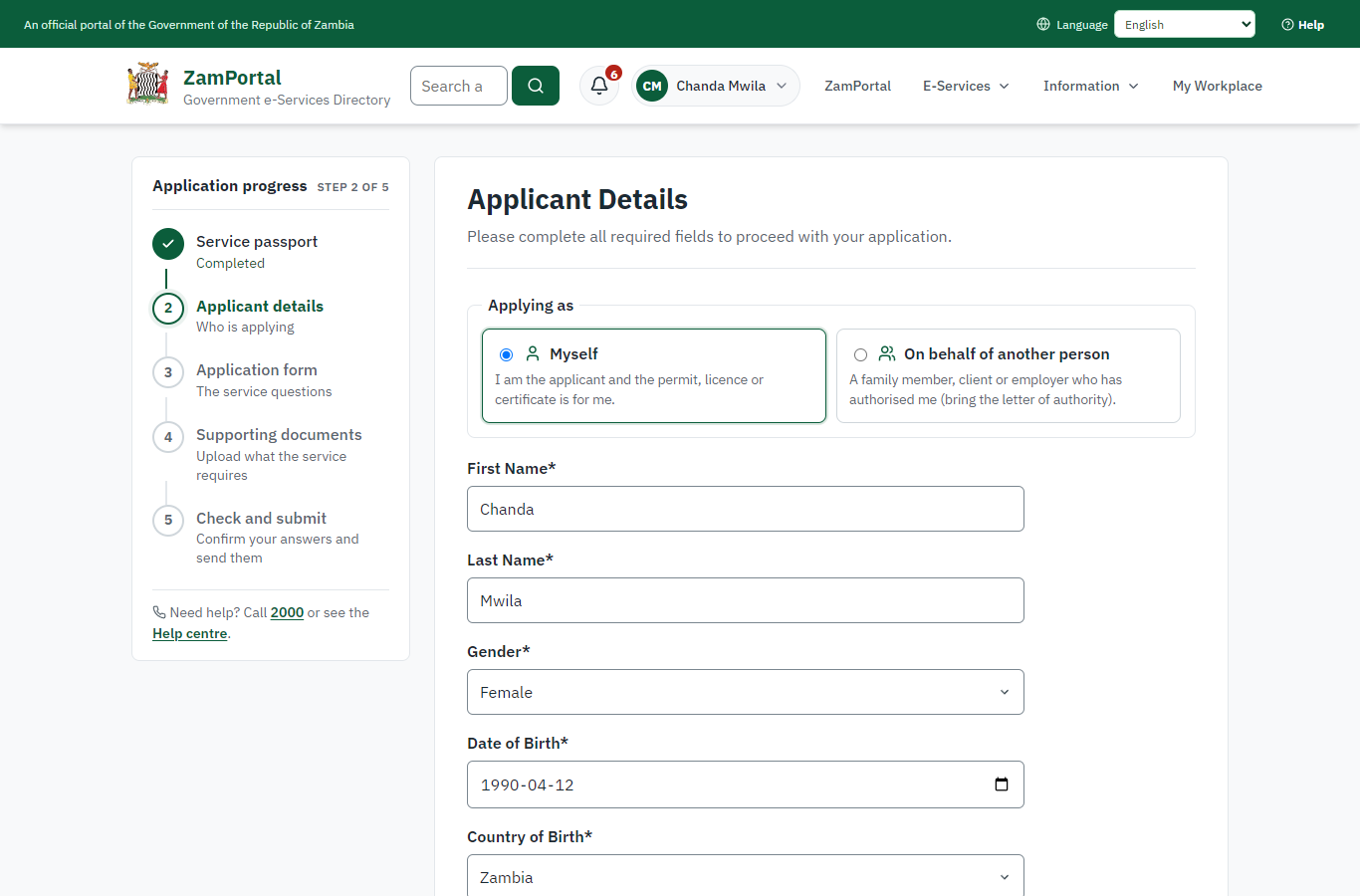Click the single person icon beside Myself

point(533,353)
